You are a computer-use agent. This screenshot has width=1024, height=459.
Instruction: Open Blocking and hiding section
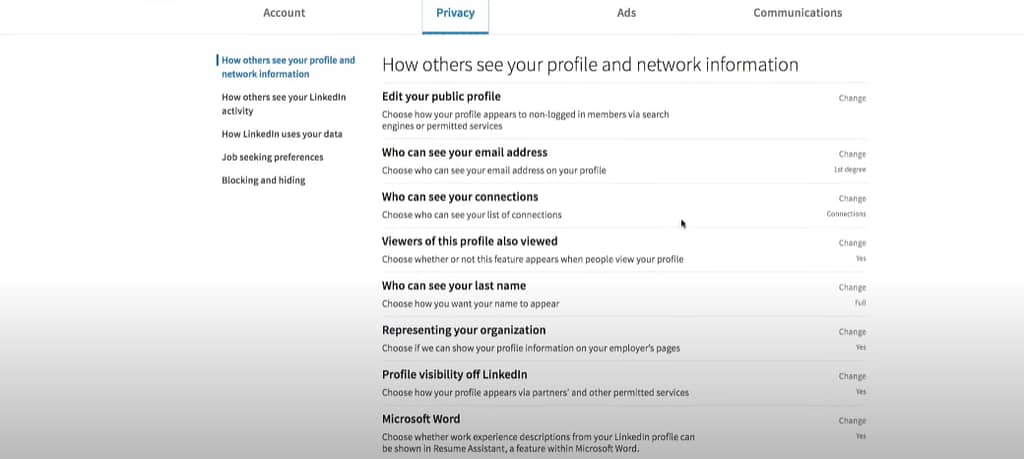[263, 180]
